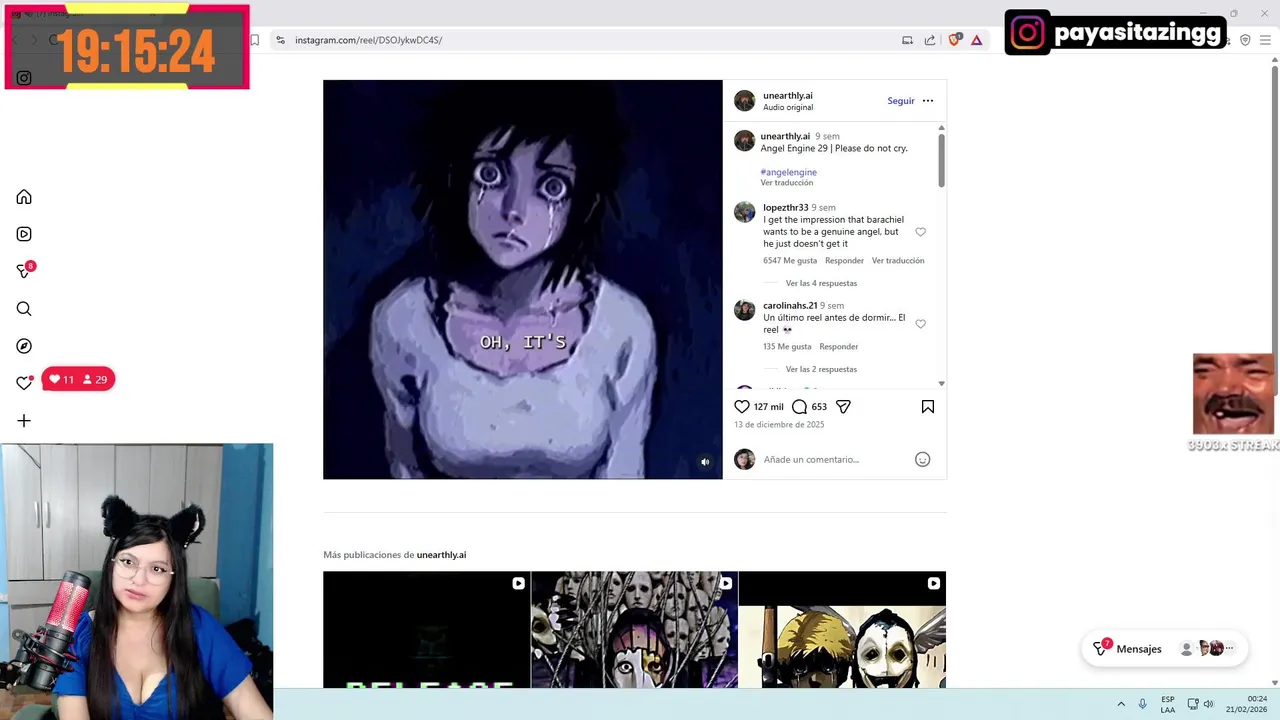This screenshot has height=720, width=1280.
Task: Open the emoji picker in comment box
Action: 923,460
